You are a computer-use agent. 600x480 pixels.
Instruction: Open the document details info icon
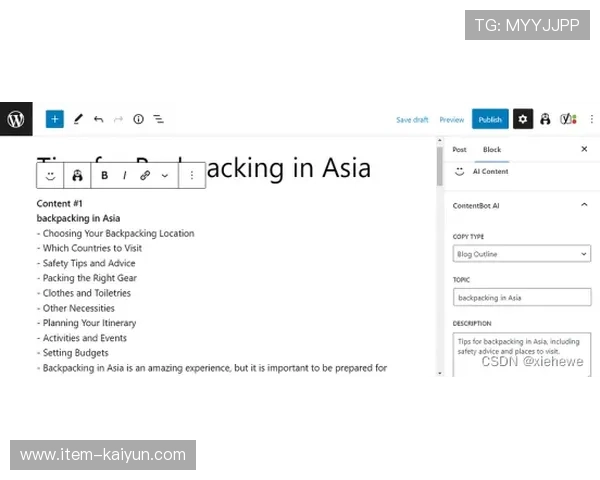[x=138, y=119]
